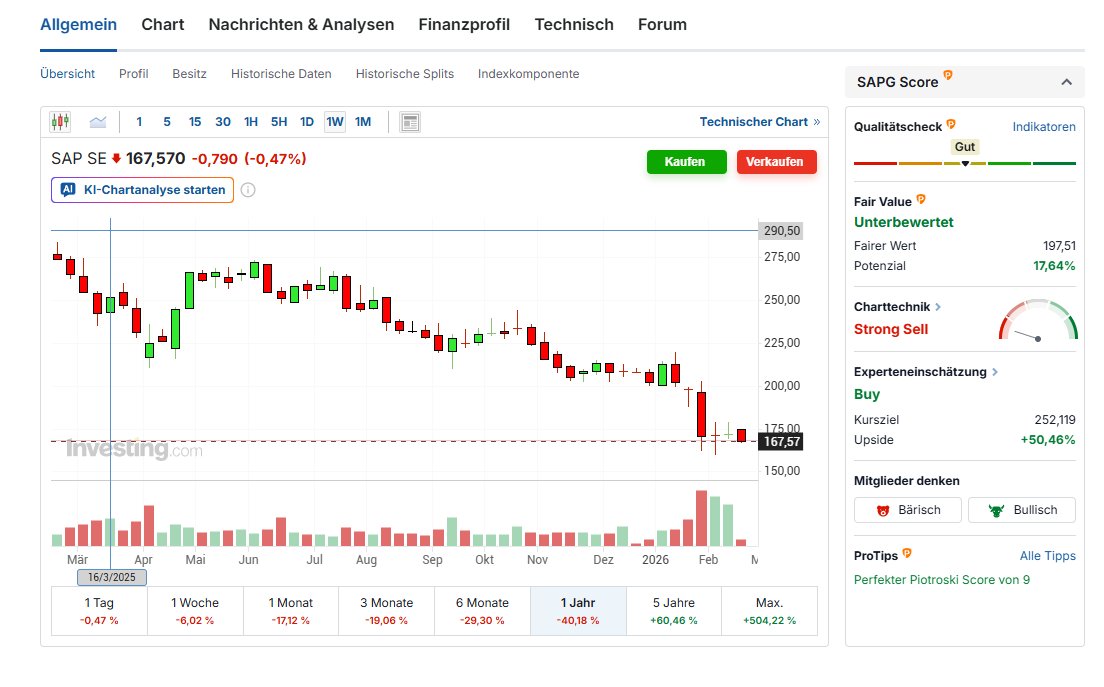Expand Charttechnik details arrow
The image size is (1104, 687).
pyautogui.click(x=938, y=307)
